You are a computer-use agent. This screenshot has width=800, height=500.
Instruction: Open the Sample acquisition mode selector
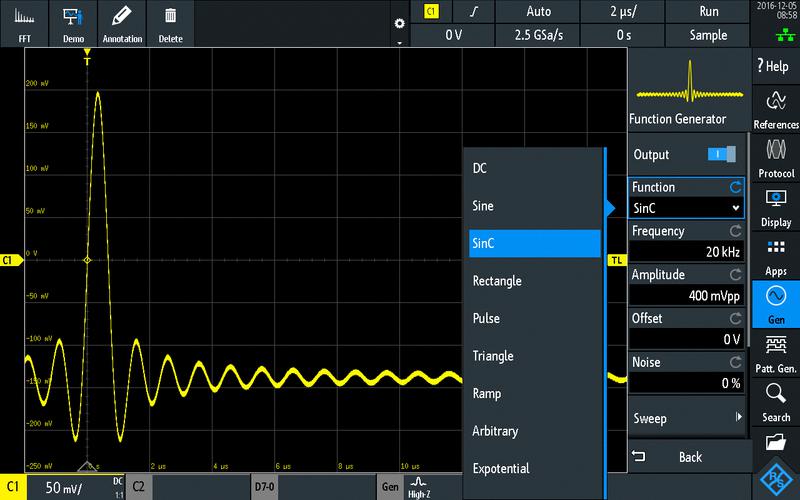(x=708, y=35)
